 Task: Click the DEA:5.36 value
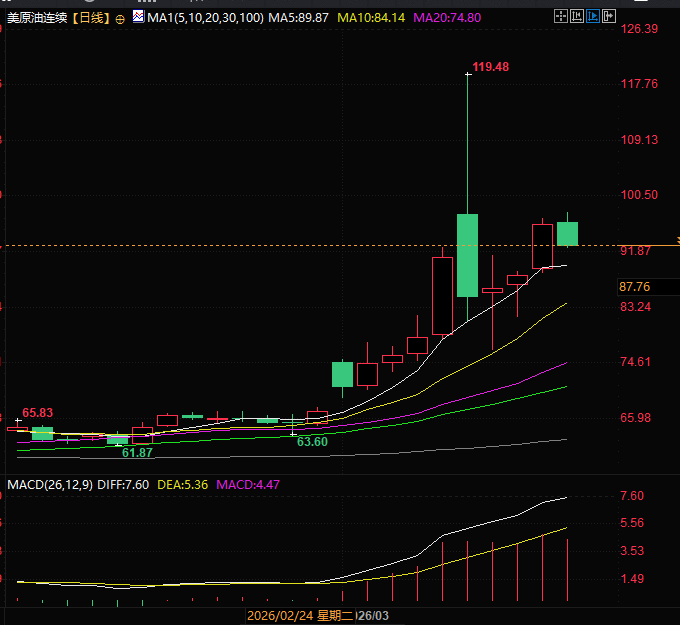point(183,484)
